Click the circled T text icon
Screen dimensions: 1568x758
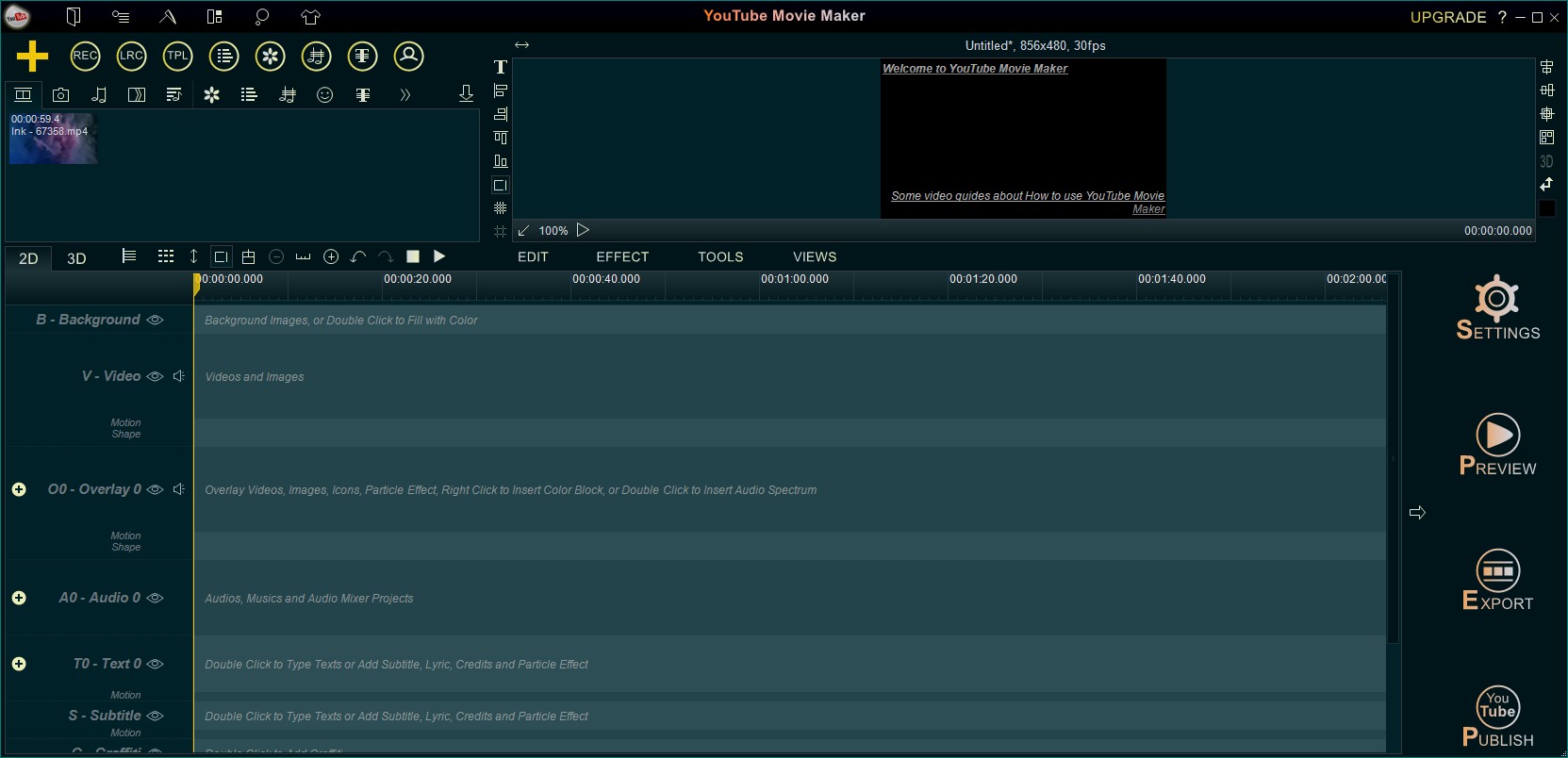(x=363, y=56)
